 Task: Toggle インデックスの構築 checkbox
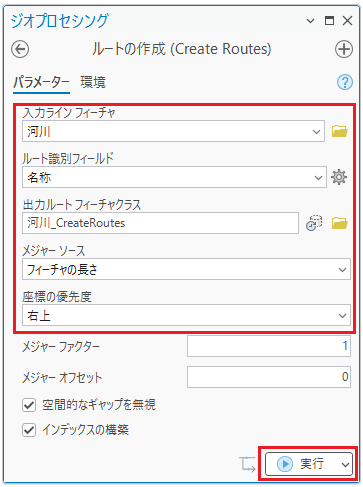(x=29, y=430)
